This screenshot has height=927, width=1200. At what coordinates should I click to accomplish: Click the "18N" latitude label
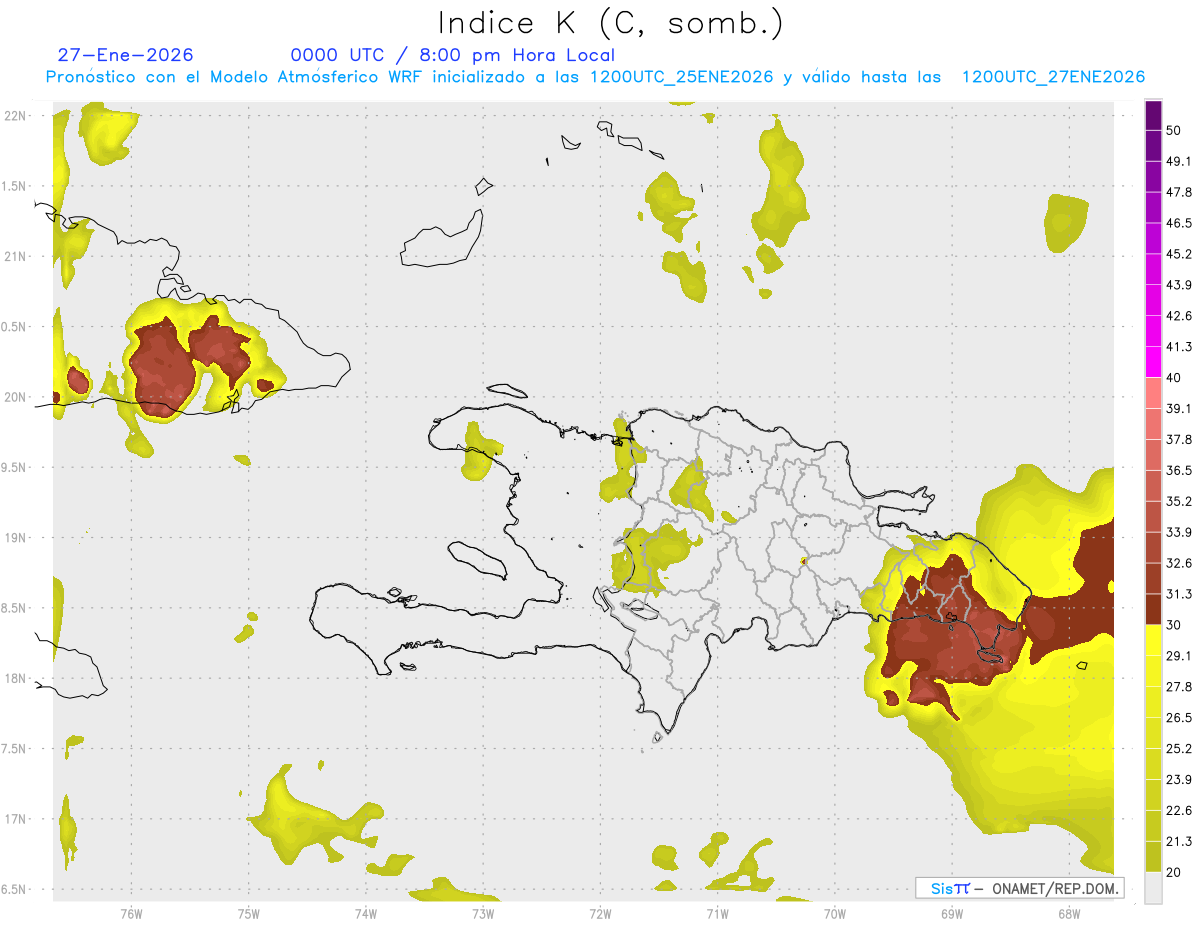16,678
